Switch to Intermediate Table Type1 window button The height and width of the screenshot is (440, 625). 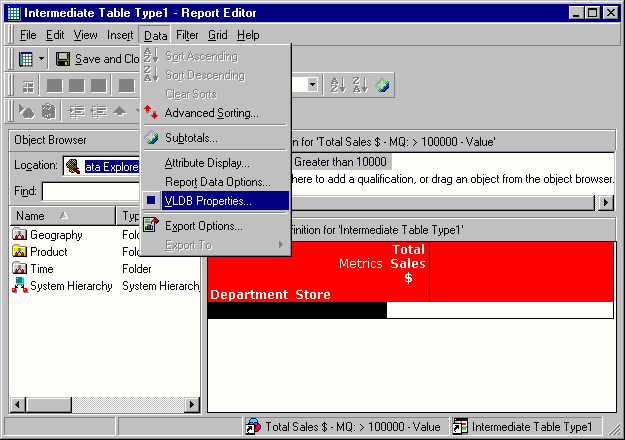tap(526, 427)
